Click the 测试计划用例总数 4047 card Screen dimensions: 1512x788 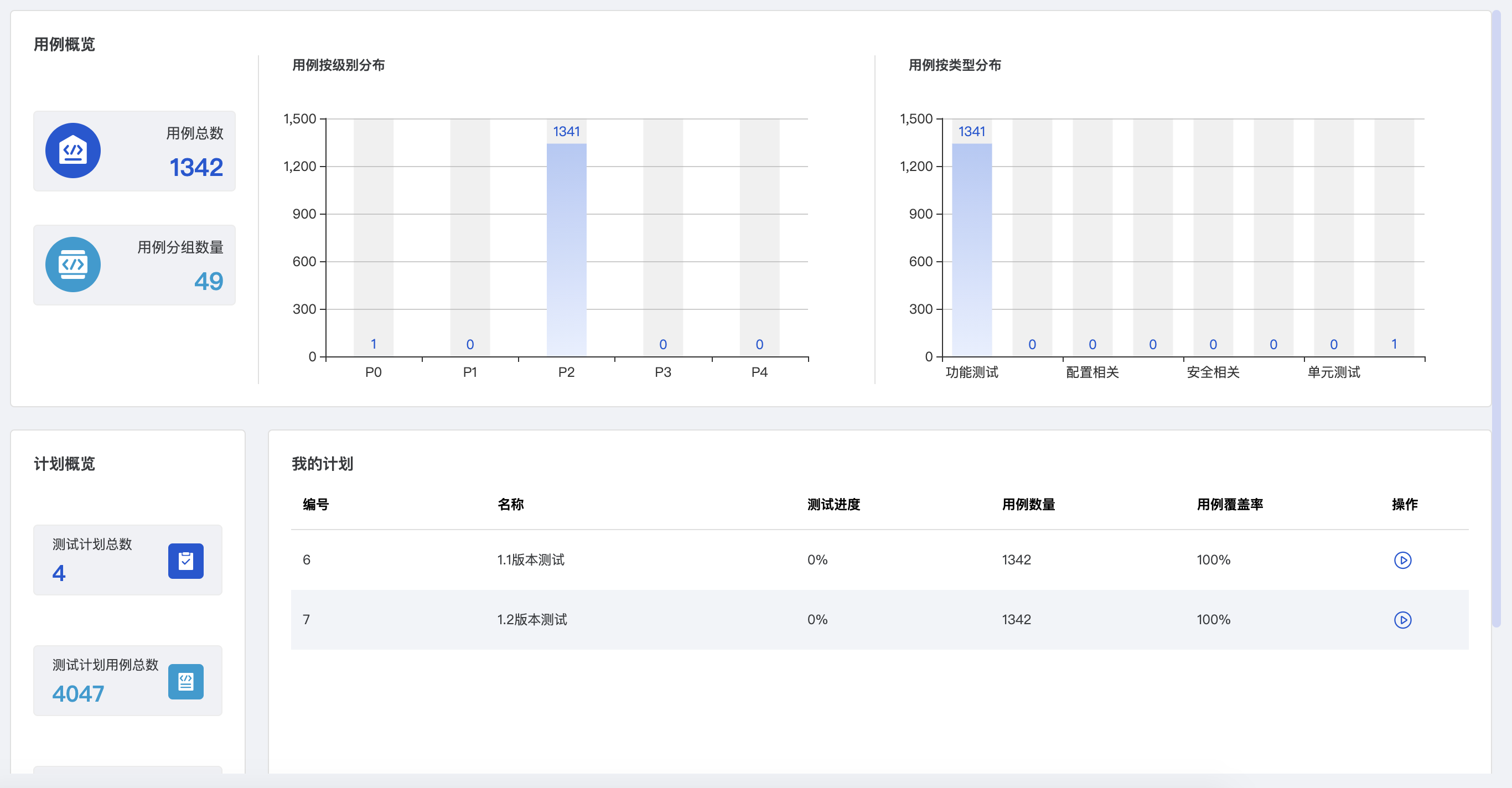coord(127,681)
